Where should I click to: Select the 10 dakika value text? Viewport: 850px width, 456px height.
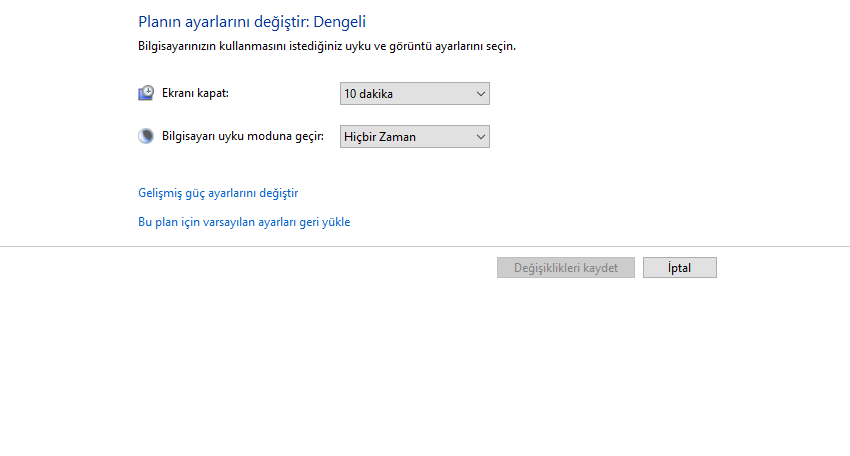[369, 94]
